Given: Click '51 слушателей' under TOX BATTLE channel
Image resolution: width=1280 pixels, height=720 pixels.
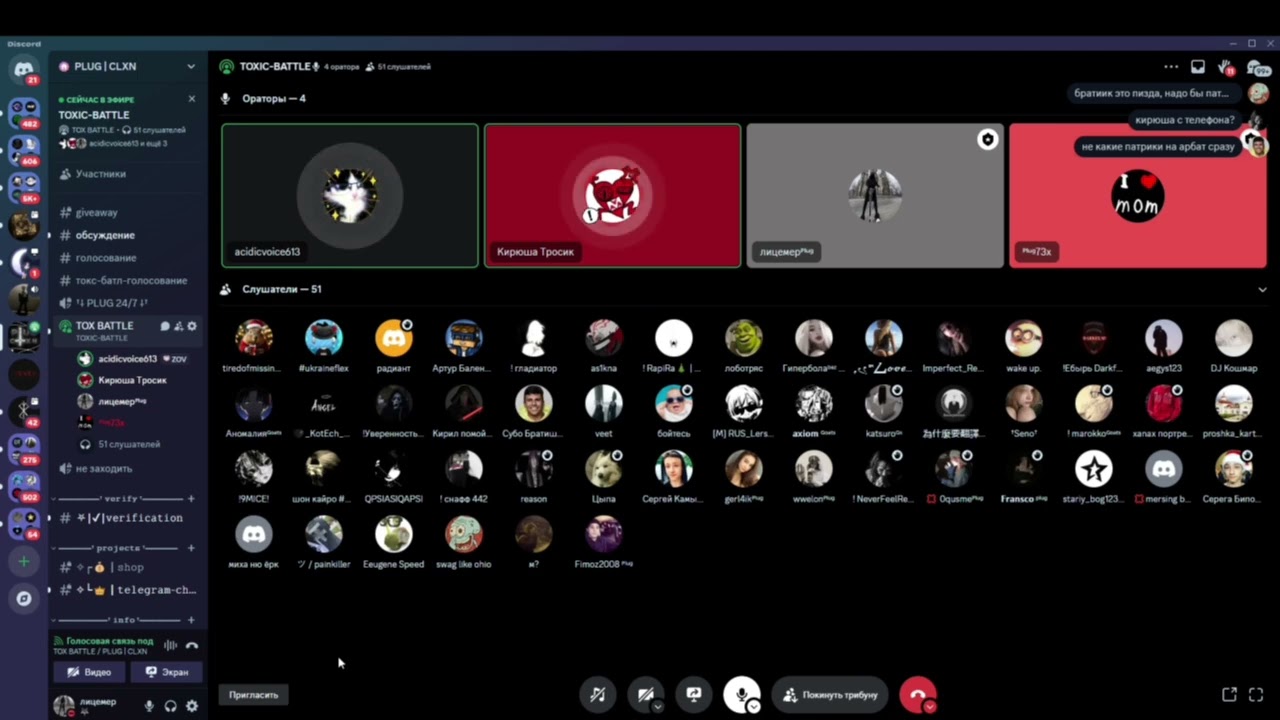Looking at the screenshot, I should [129, 444].
